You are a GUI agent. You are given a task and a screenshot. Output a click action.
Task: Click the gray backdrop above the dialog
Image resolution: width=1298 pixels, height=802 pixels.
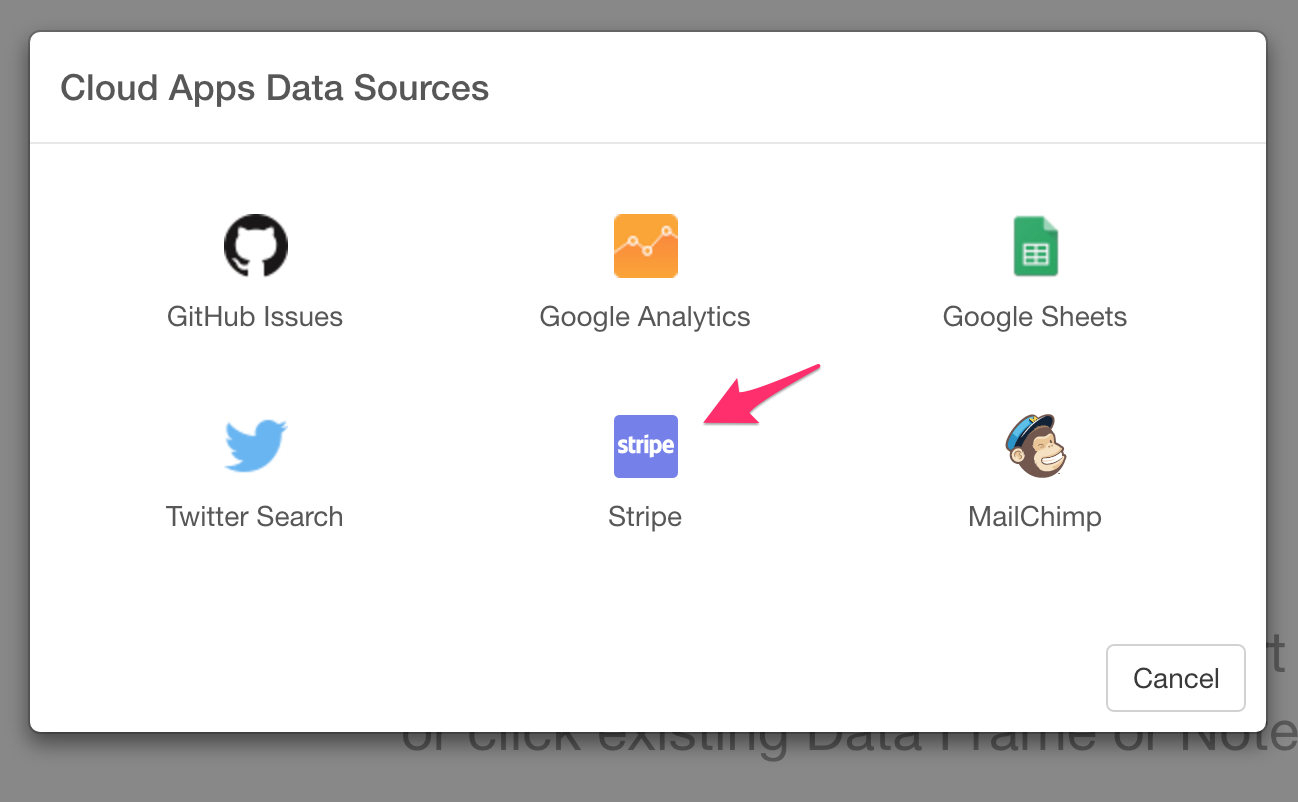649,15
